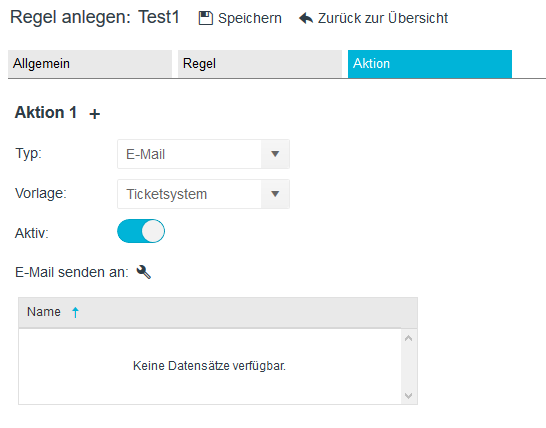The image size is (546, 428).
Task: Click the table scrollbar up arrow
Action: (x=409, y=338)
